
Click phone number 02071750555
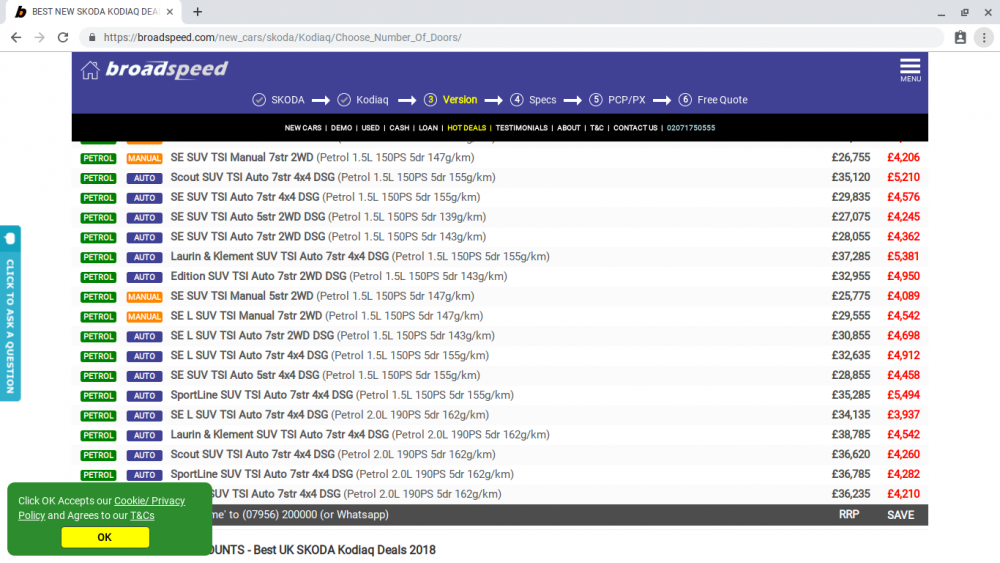tap(691, 128)
